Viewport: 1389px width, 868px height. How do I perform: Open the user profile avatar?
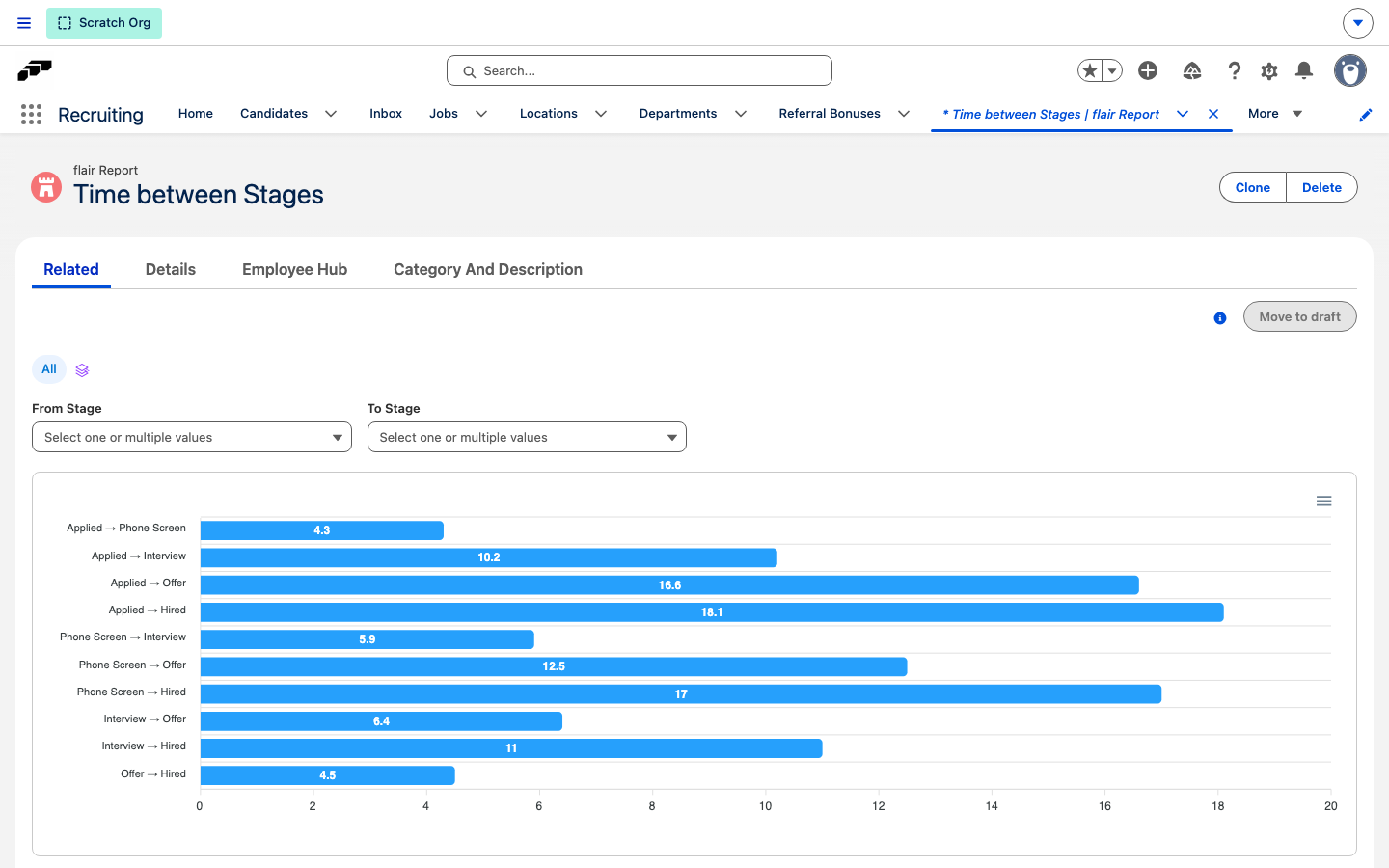1350,70
